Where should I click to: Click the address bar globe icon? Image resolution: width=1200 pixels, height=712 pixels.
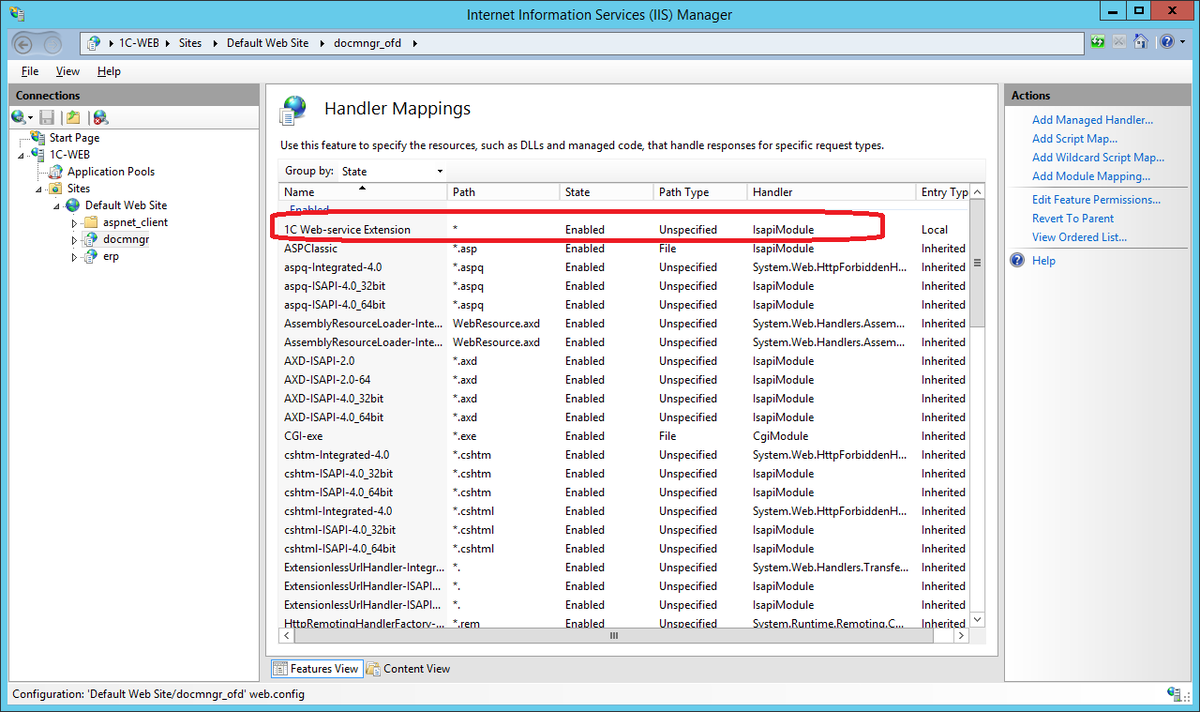tap(94, 43)
